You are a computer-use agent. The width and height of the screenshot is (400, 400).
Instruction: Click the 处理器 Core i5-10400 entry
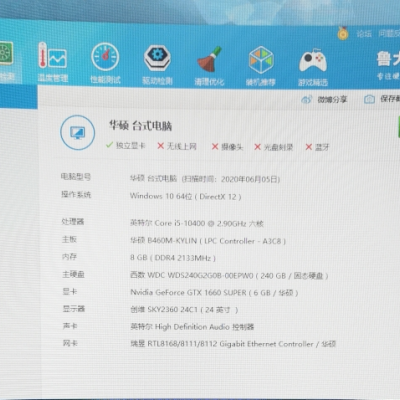click(197, 223)
